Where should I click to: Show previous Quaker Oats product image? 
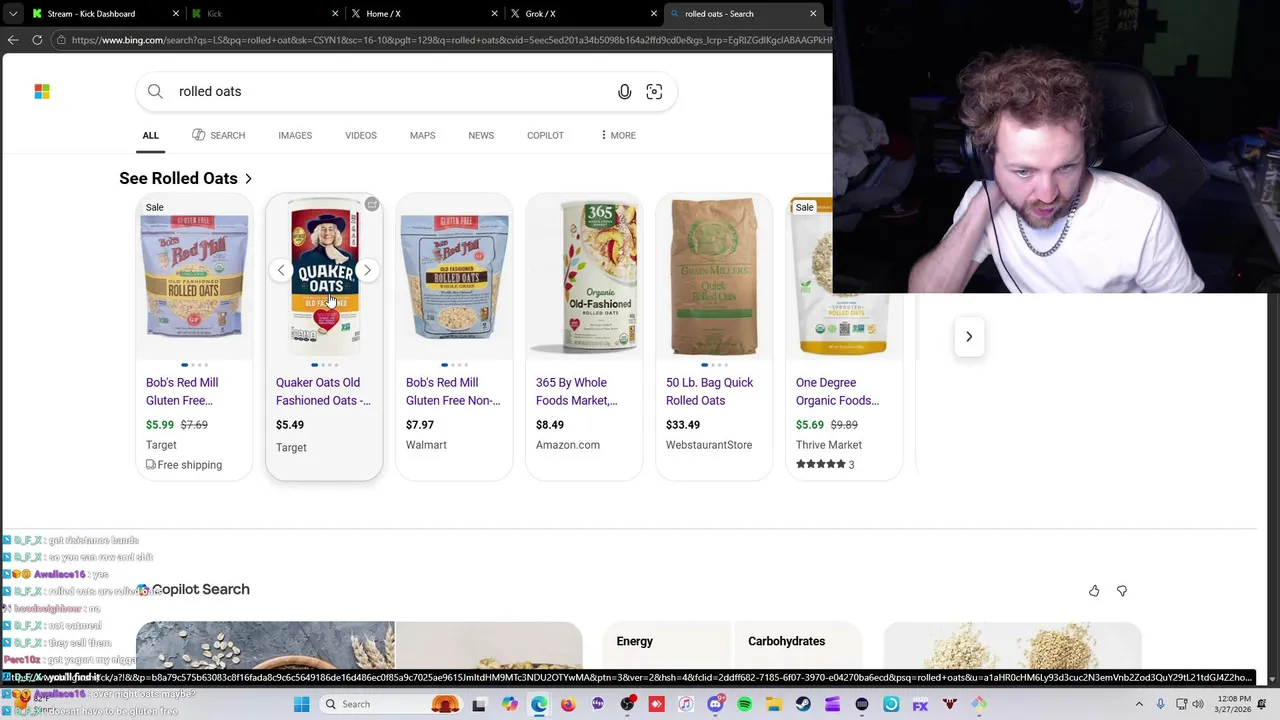coord(281,270)
